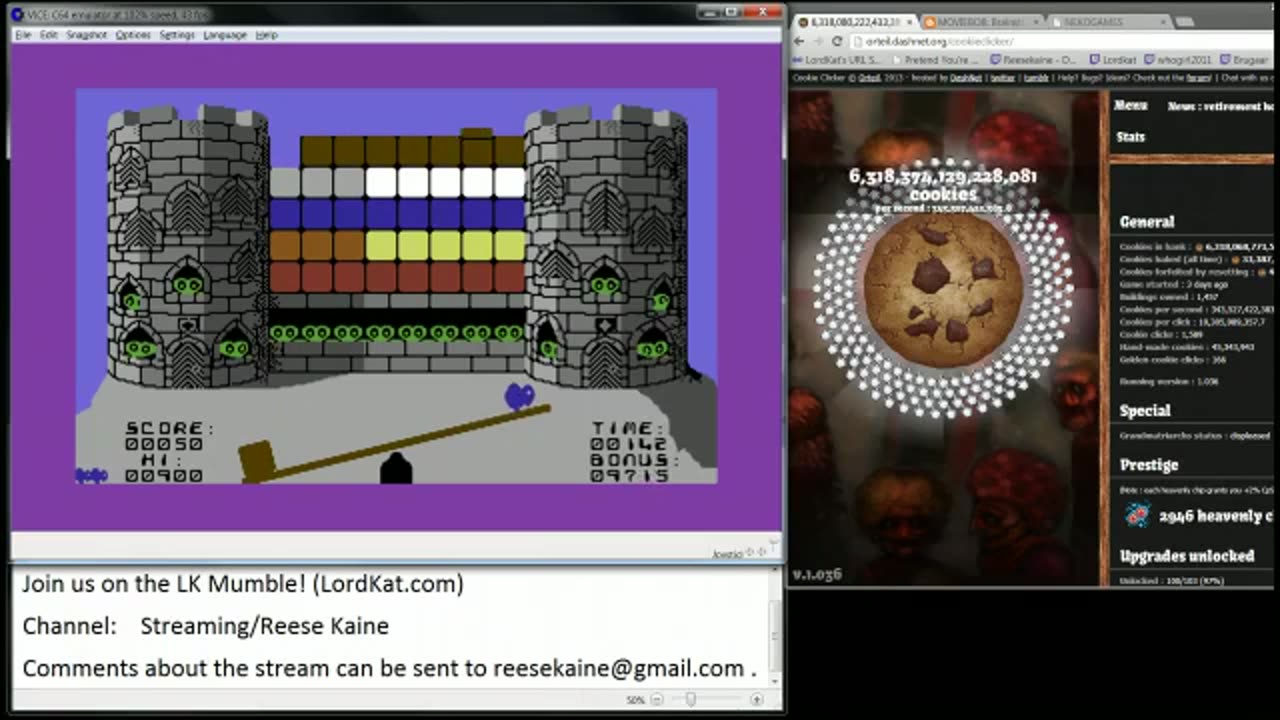Click the forum link in top bar

(1198, 78)
